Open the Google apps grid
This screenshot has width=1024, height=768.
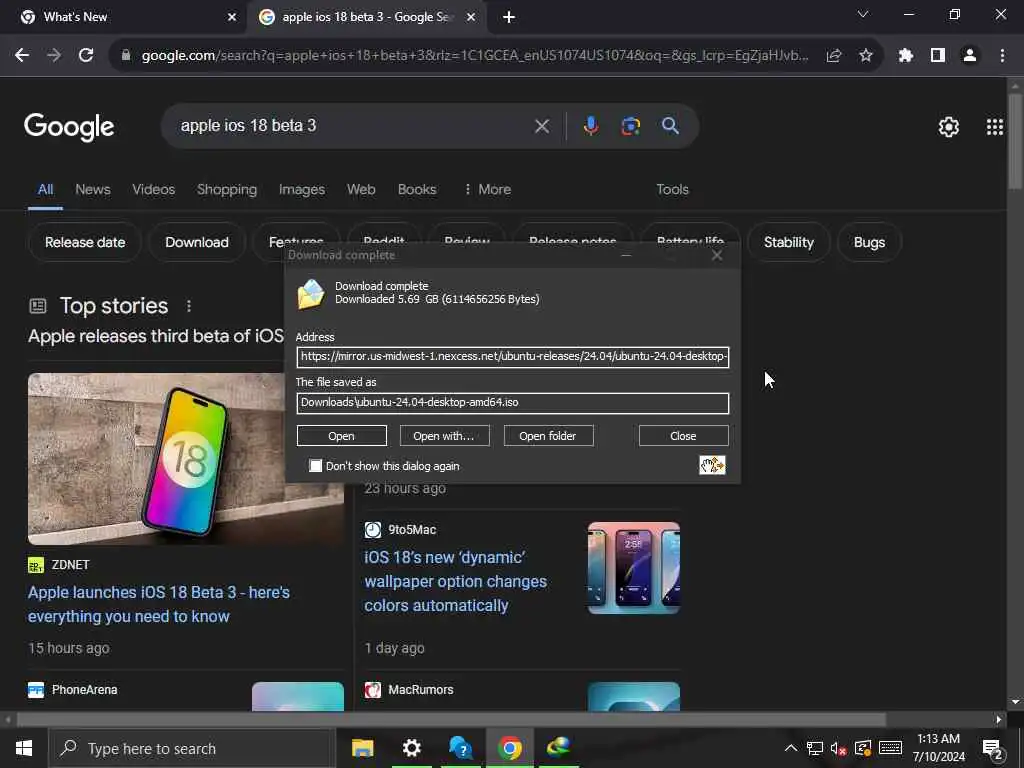(x=994, y=127)
